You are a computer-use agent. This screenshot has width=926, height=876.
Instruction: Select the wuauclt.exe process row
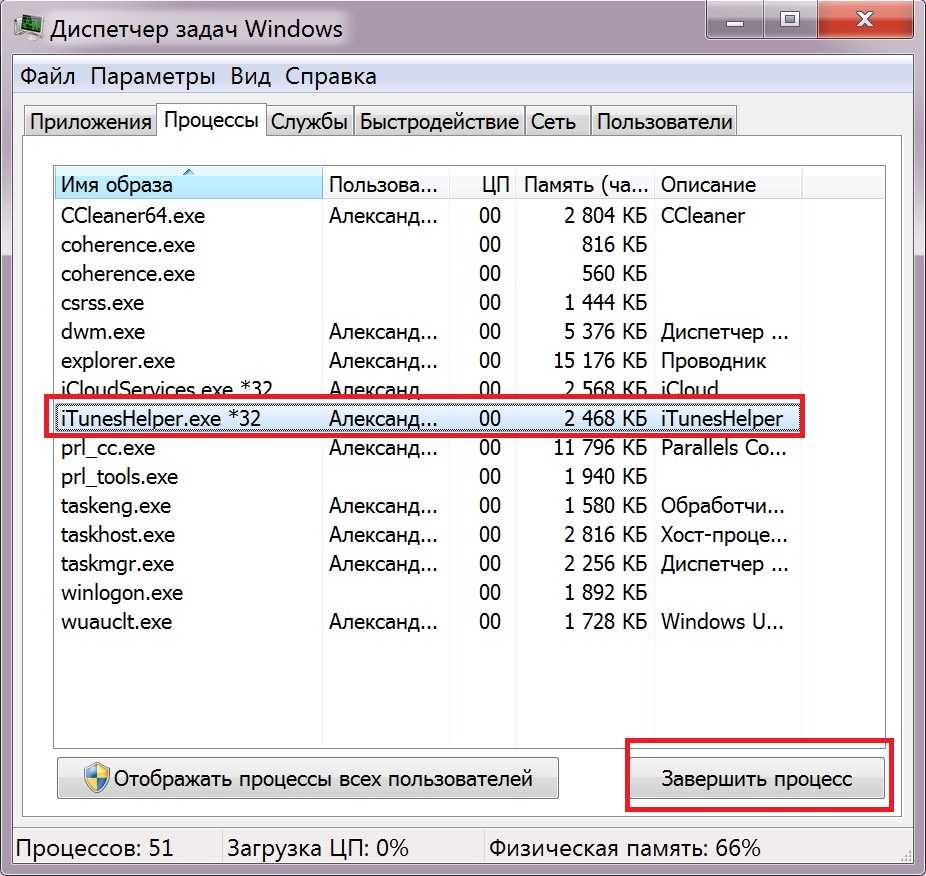(x=115, y=622)
